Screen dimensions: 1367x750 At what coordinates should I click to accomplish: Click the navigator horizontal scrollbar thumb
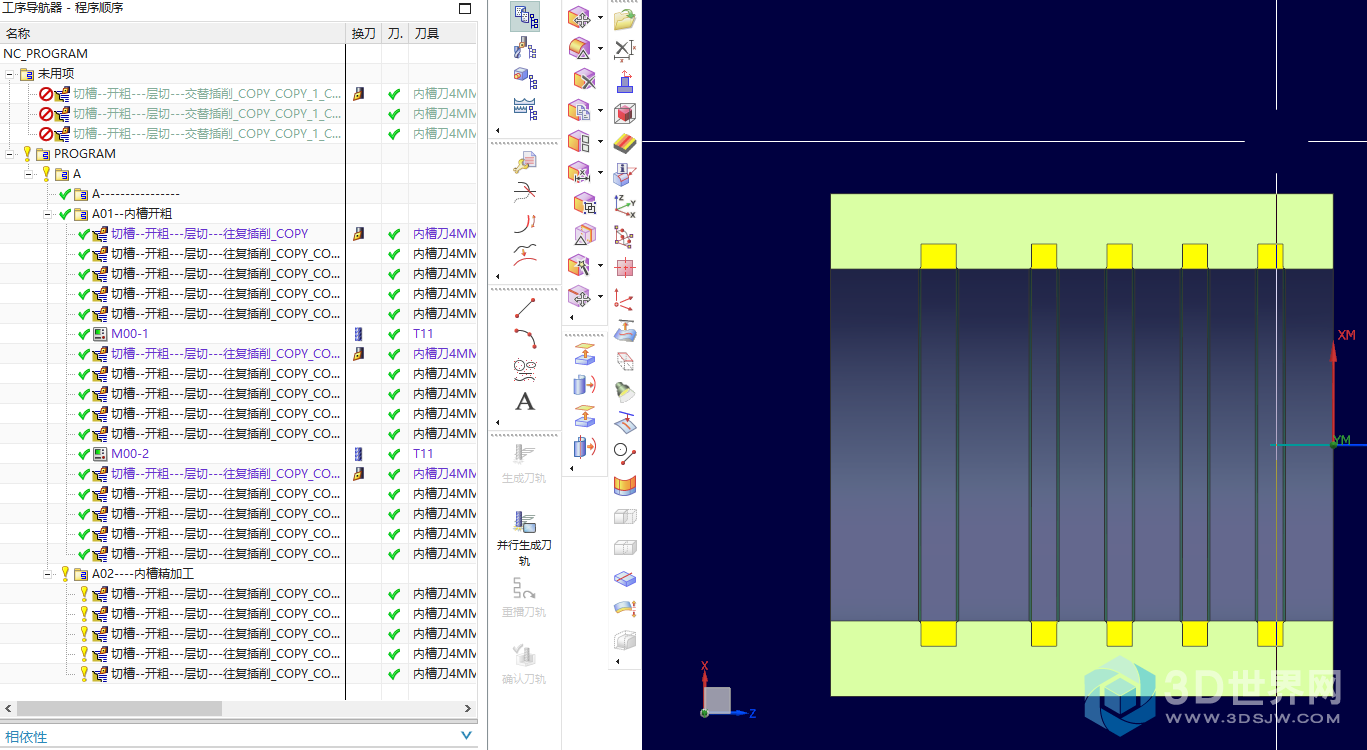[x=117, y=708]
